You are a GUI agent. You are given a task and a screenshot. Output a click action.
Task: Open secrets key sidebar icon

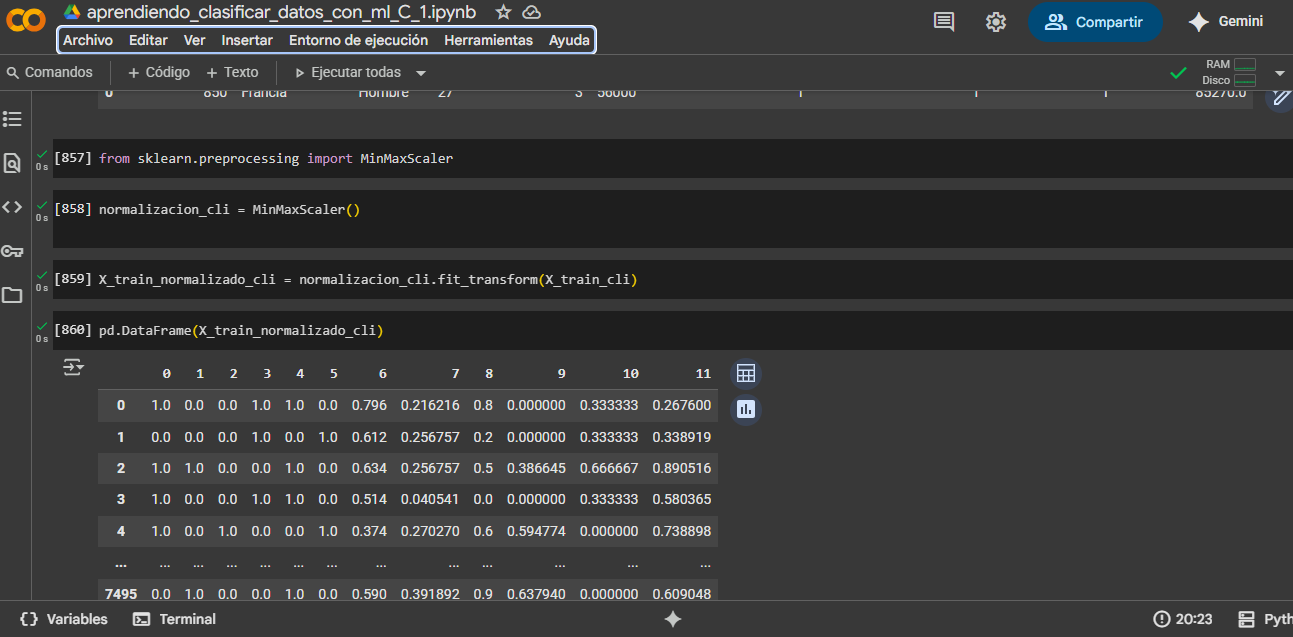point(12,251)
